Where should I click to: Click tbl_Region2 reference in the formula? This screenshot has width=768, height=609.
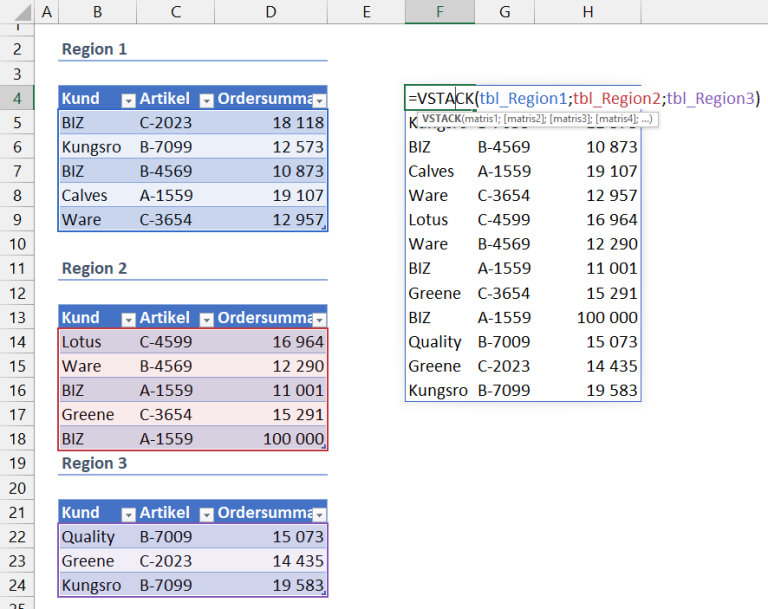click(x=617, y=98)
